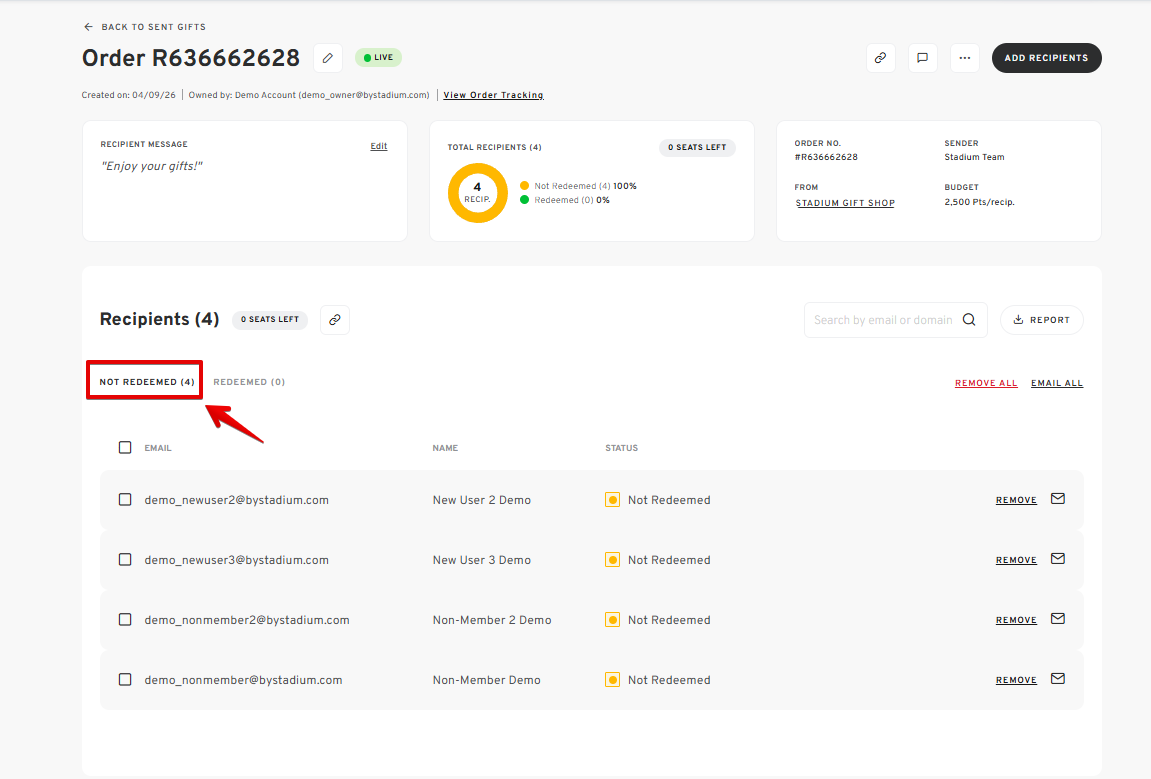The image size is (1151, 779).
Task: Switch to the Redeemed (0) tab
Action: [249, 382]
